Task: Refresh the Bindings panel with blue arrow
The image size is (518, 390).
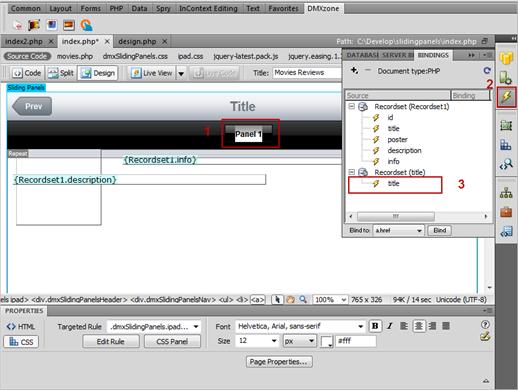Action: click(x=487, y=70)
